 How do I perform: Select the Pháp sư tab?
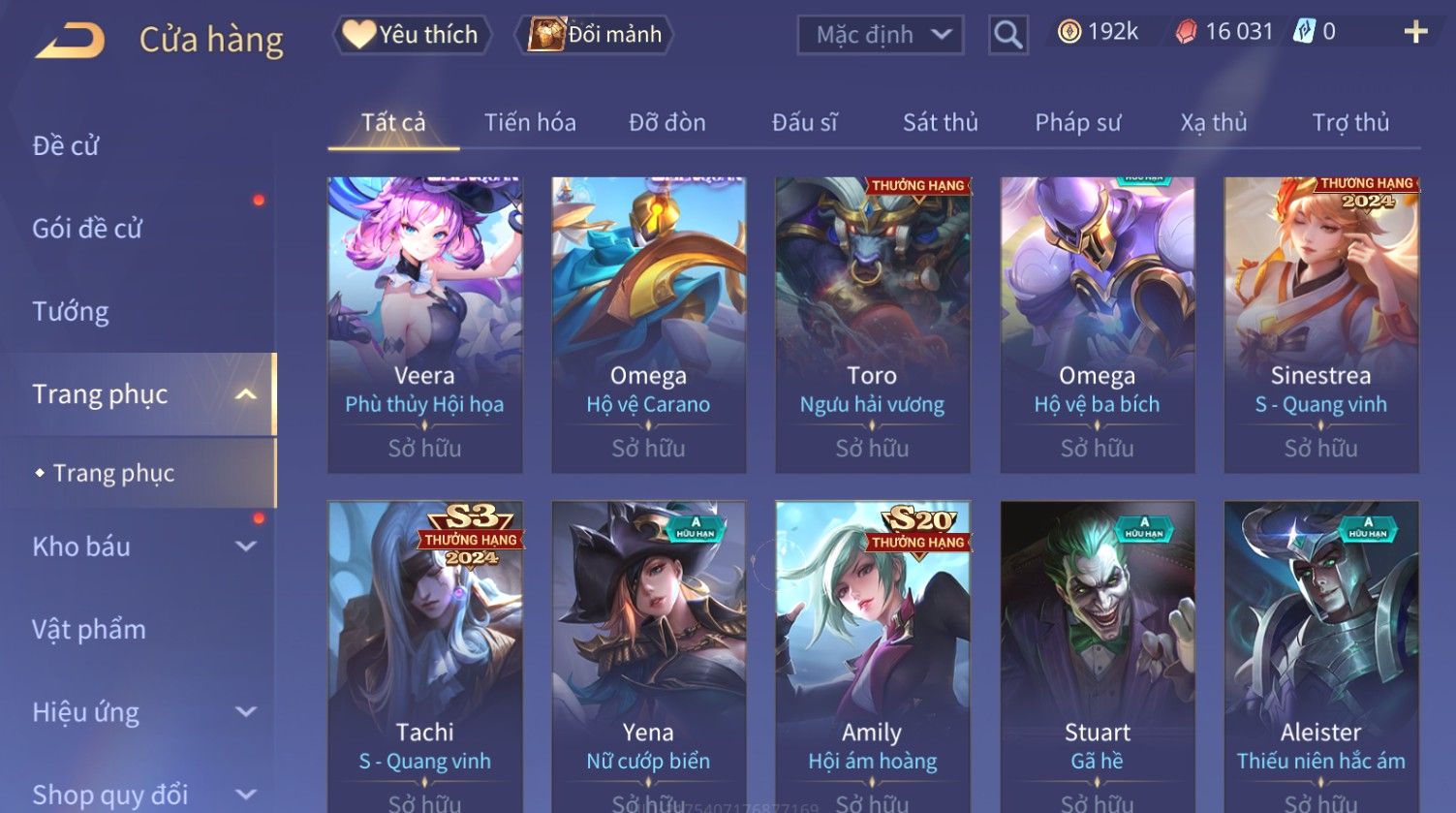[x=1077, y=123]
